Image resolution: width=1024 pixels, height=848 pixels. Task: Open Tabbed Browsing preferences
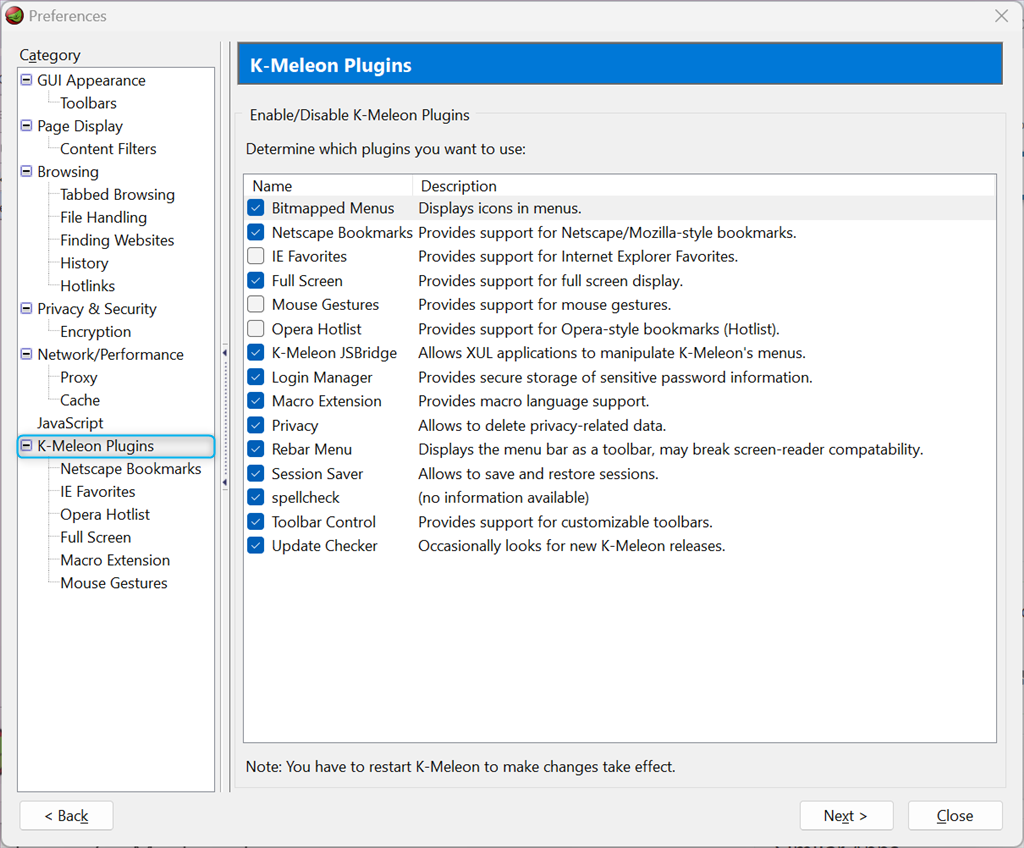click(118, 195)
